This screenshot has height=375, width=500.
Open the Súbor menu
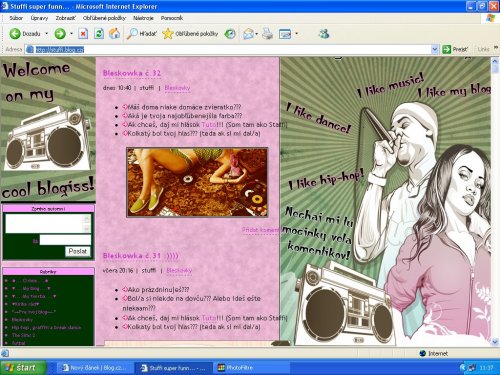(16, 18)
